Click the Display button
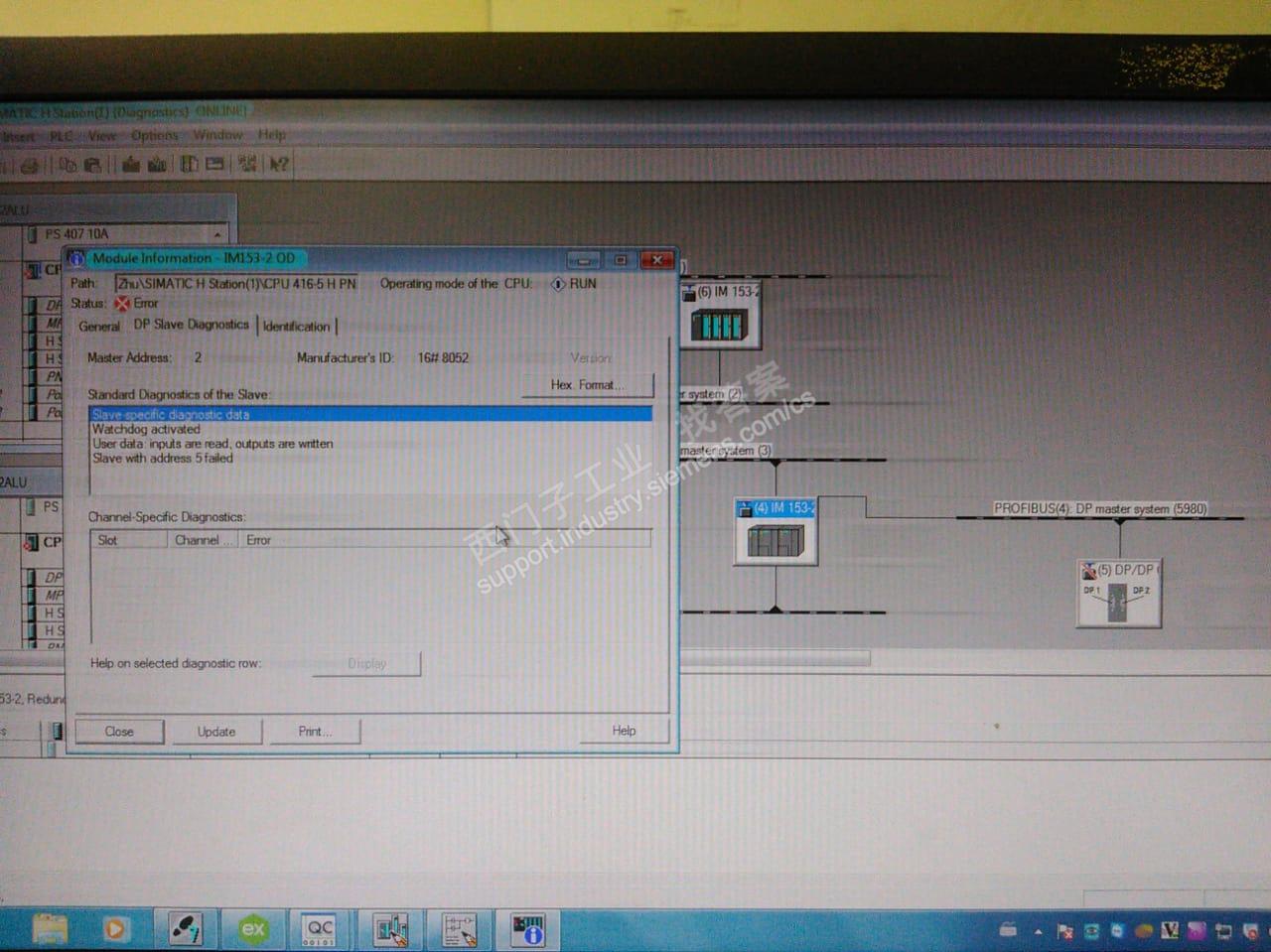Image resolution: width=1271 pixels, height=952 pixels. (367, 663)
